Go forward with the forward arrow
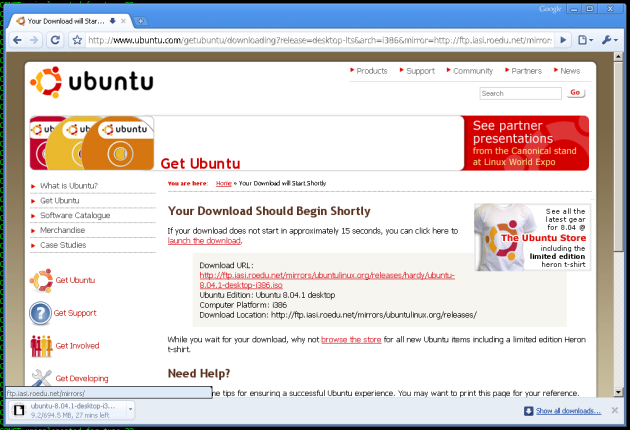This screenshot has width=630, height=430. point(34,40)
